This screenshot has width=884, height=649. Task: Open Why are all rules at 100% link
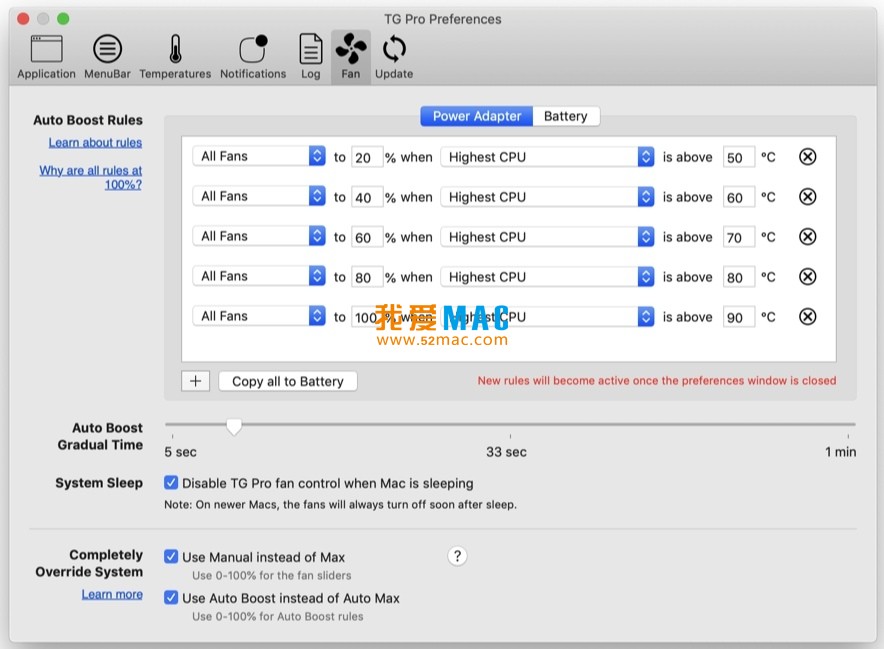91,177
